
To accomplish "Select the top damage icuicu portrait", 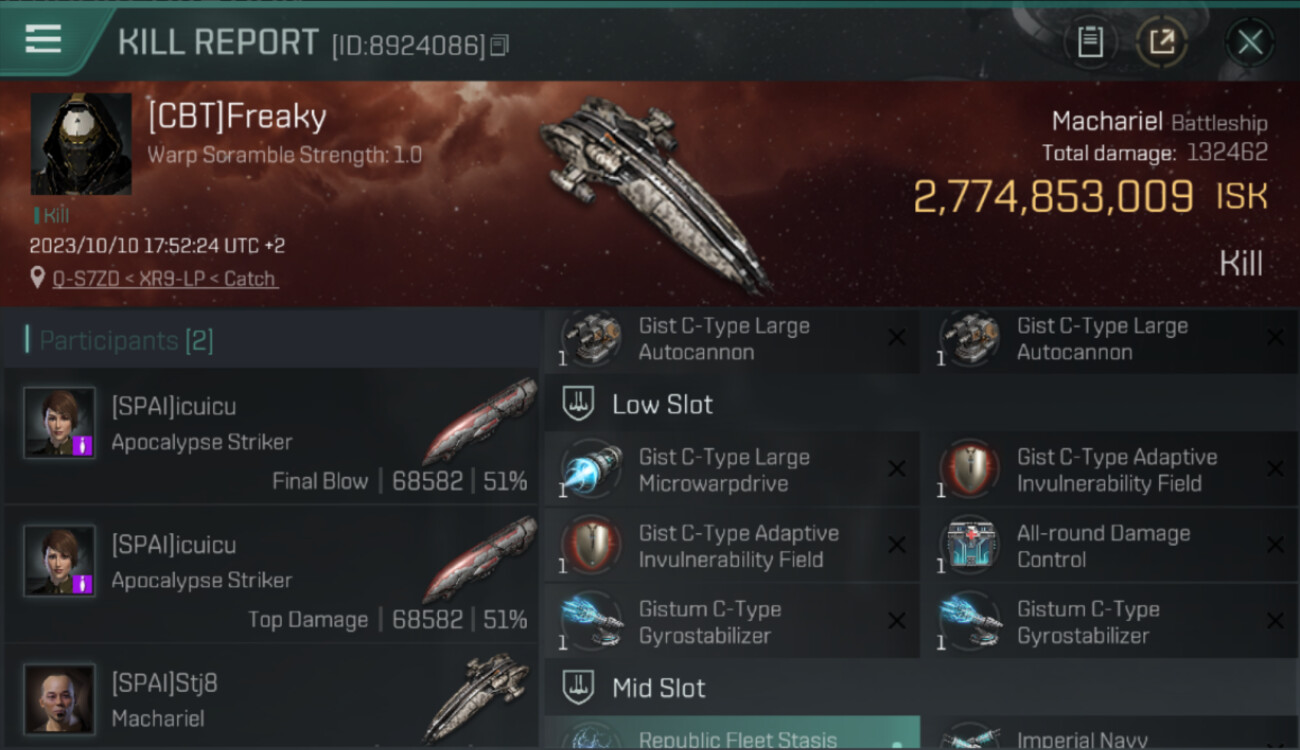I will [60, 561].
